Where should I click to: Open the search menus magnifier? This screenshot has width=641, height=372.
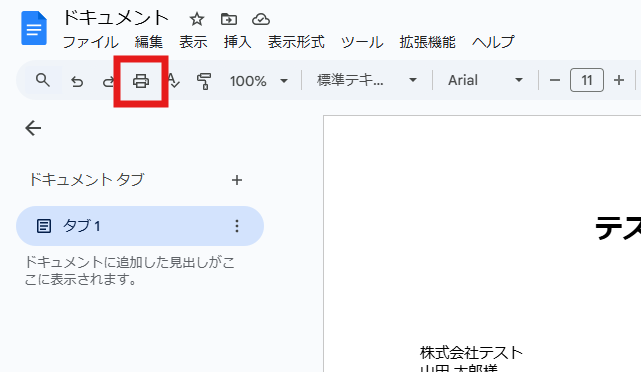click(43, 80)
